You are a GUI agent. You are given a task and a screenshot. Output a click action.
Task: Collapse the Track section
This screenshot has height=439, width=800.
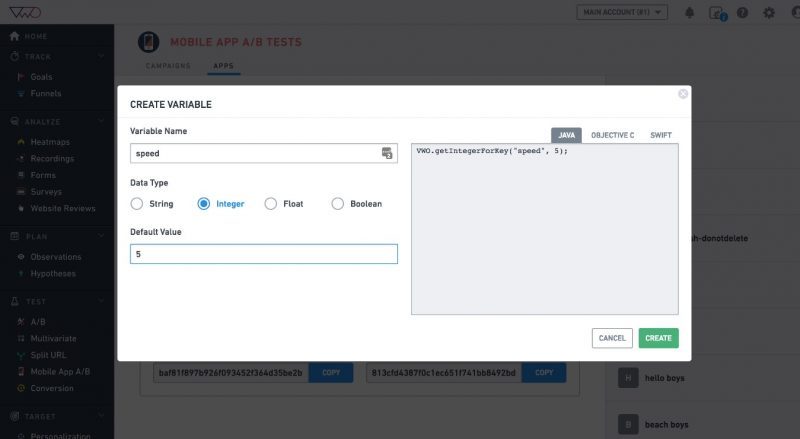coord(101,56)
